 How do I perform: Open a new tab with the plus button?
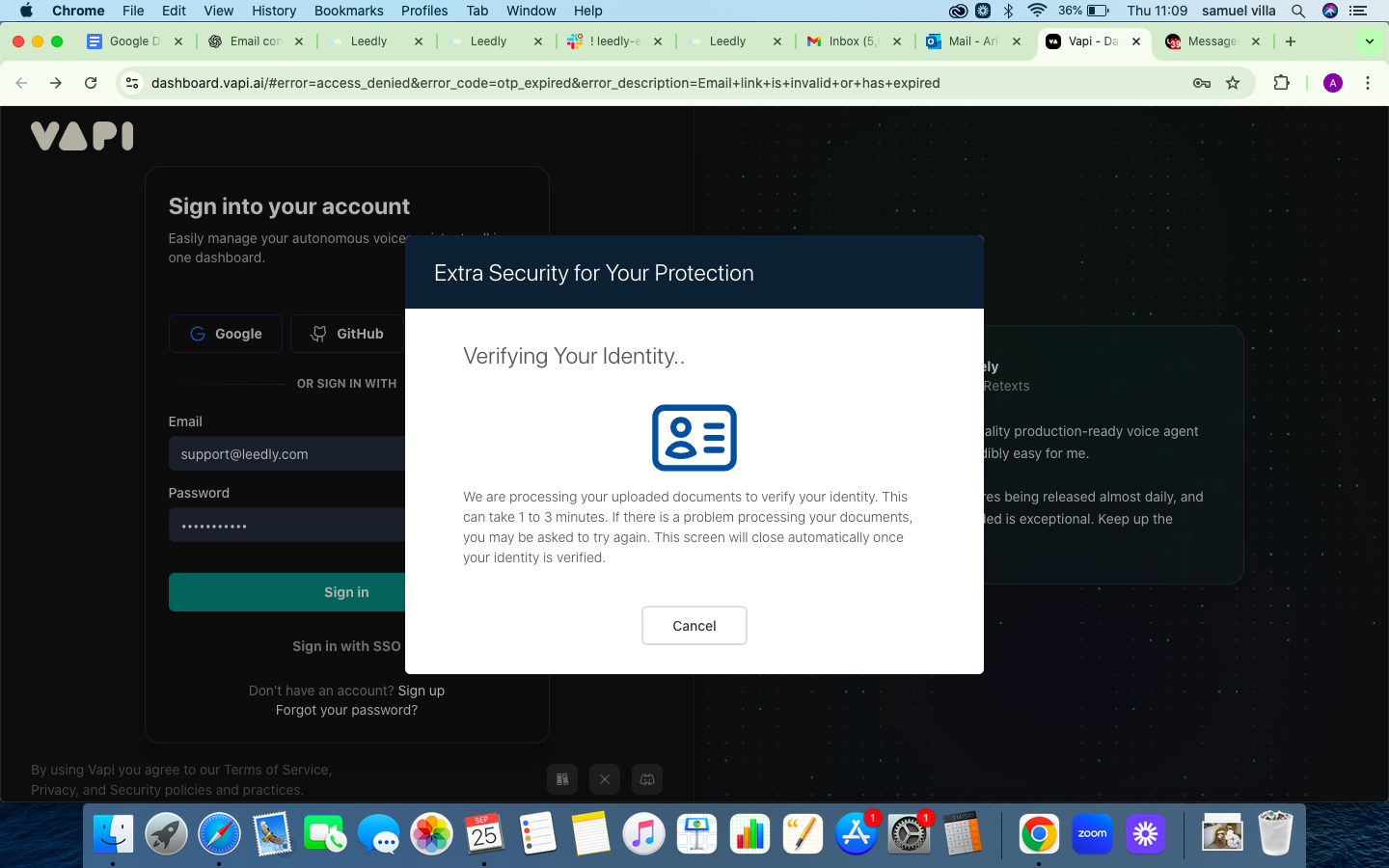click(x=1291, y=41)
